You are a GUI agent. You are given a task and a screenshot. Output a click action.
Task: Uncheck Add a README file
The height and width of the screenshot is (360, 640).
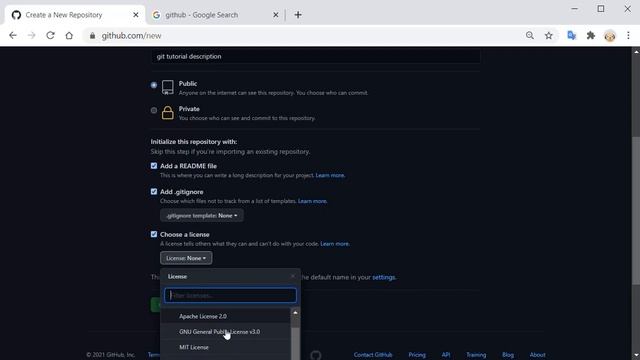tap(154, 166)
